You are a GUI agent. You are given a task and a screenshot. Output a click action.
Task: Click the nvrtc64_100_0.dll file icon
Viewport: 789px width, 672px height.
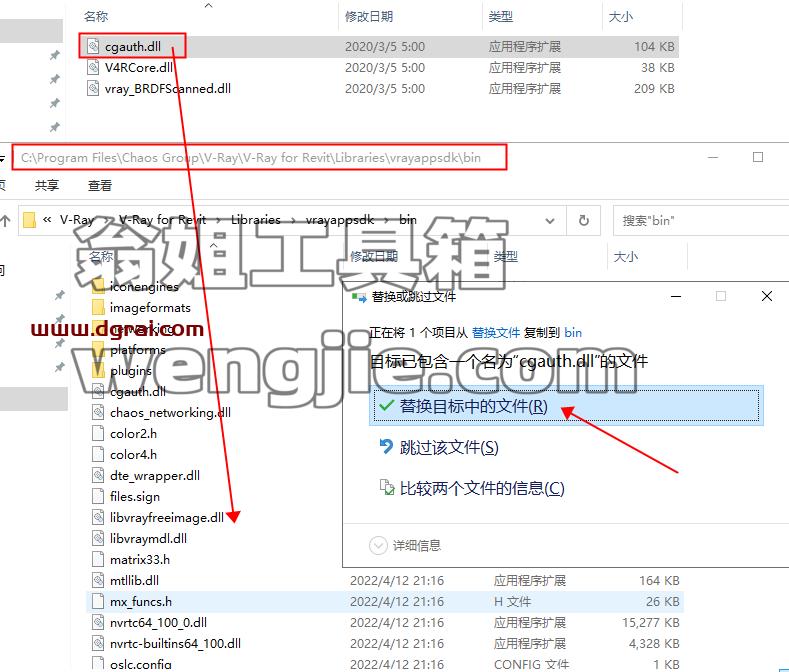(98, 623)
